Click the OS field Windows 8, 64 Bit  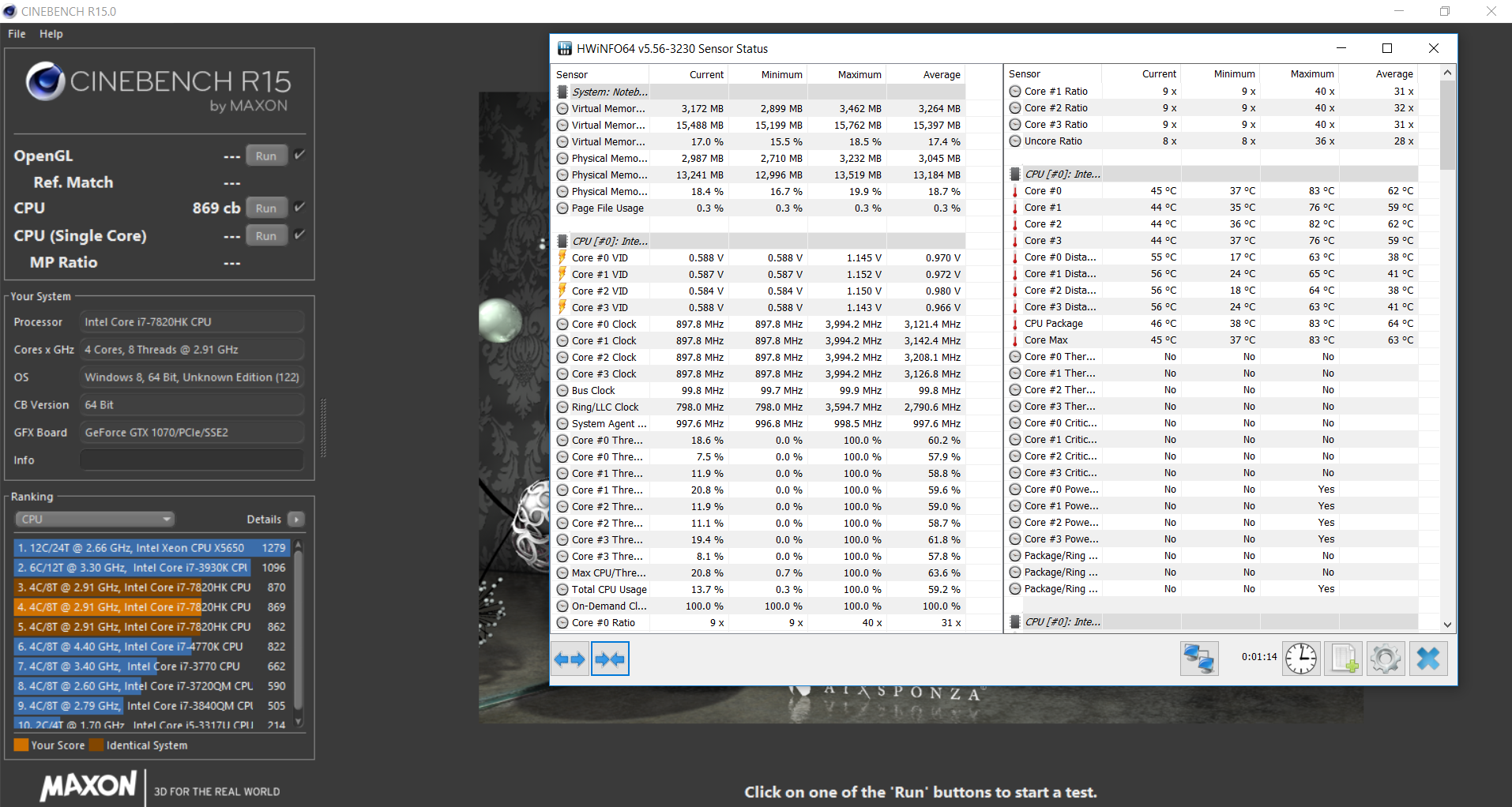[x=192, y=377]
